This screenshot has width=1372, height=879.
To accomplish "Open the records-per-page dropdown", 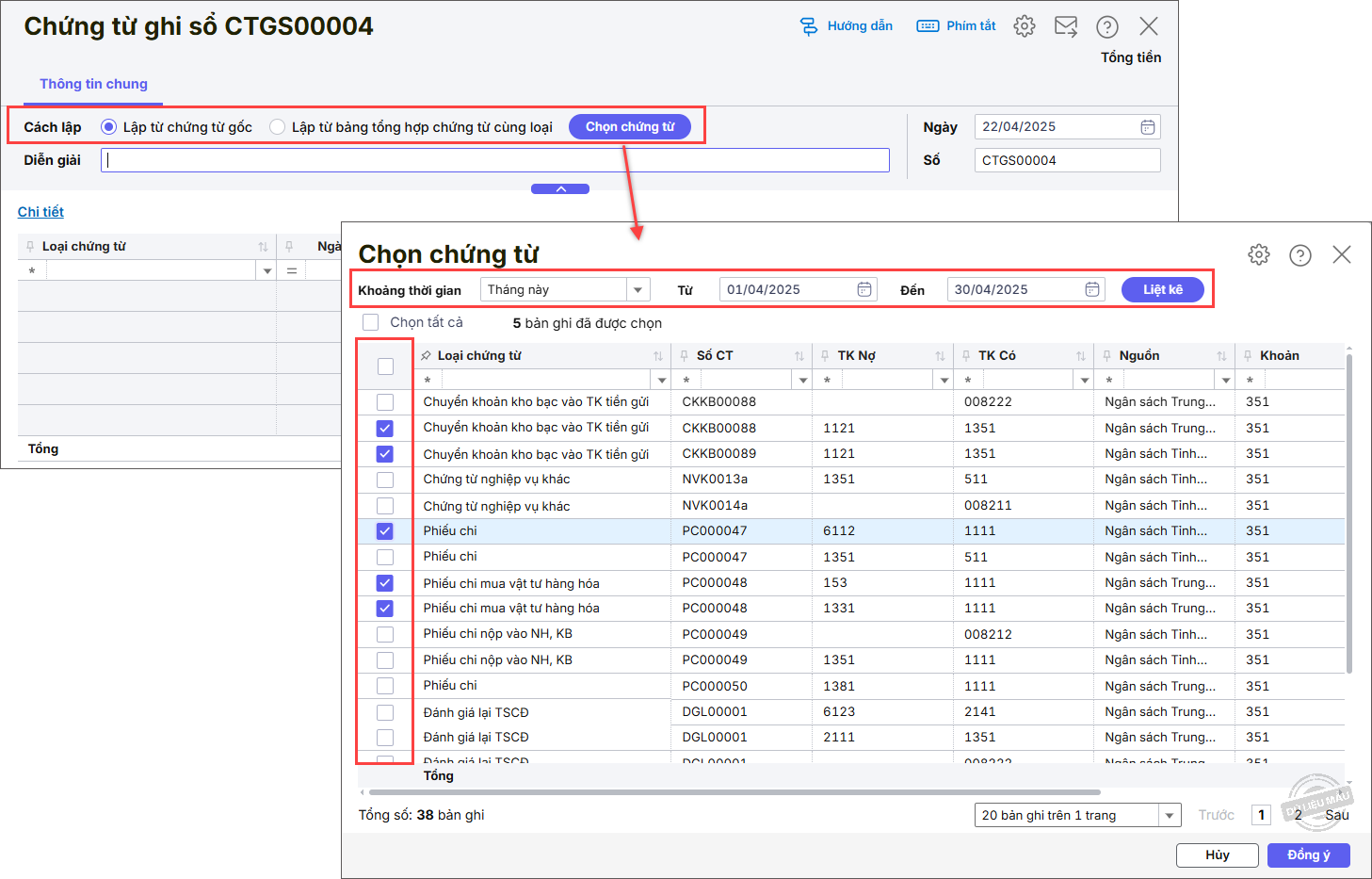I will (1169, 815).
